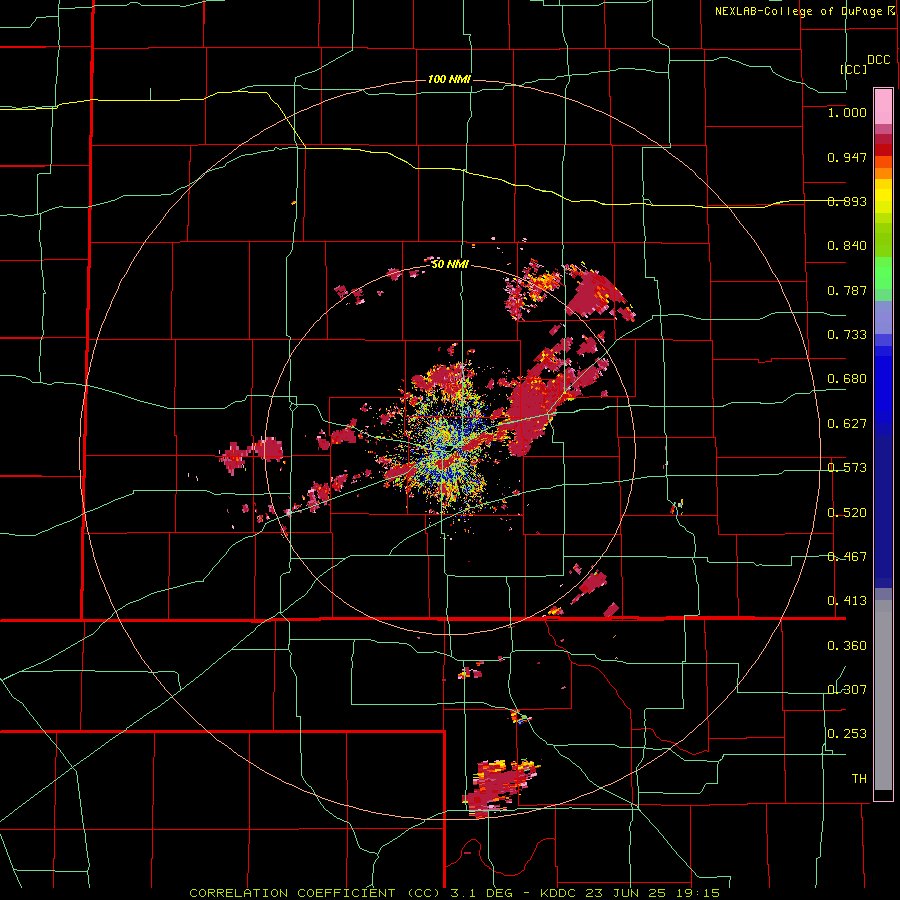Click the 0.627 scale value
Viewport: 900px width, 900px height.
click(847, 424)
